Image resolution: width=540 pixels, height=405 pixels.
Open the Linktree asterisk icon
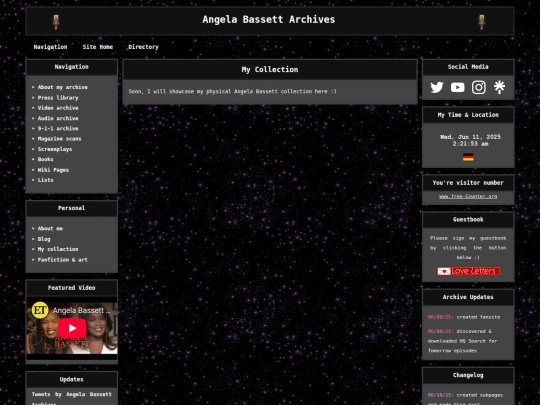pyautogui.click(x=499, y=87)
